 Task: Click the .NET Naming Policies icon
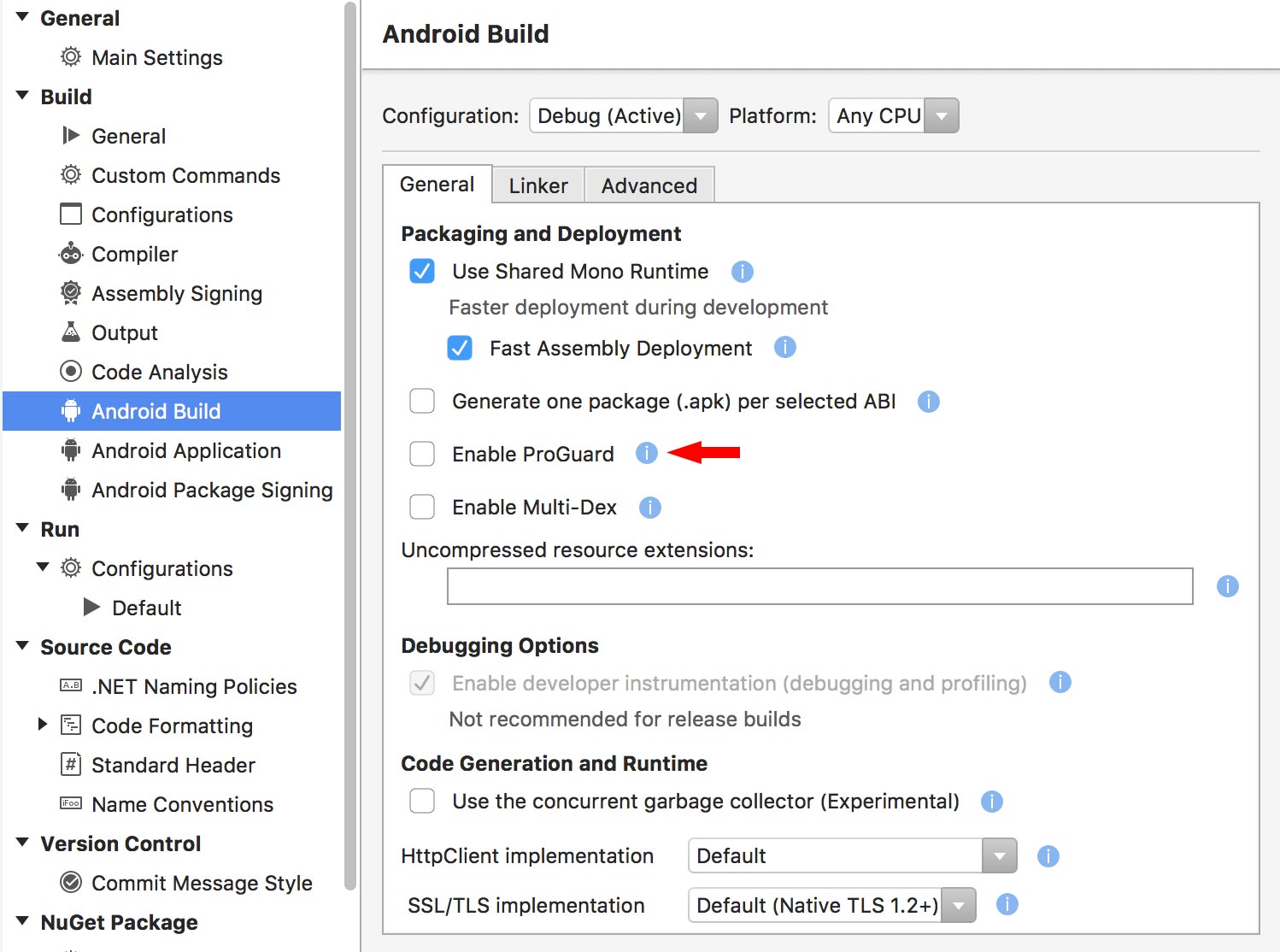(x=71, y=685)
